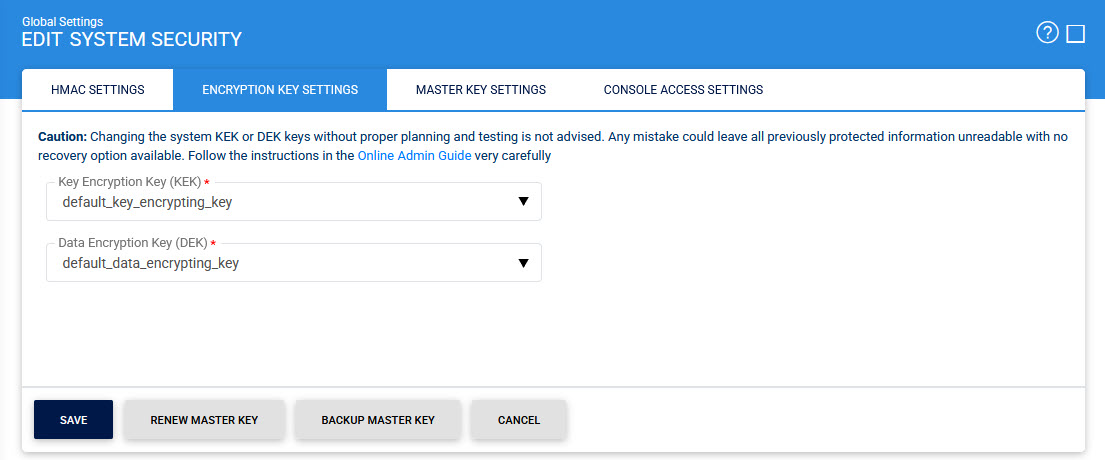This screenshot has width=1105, height=460.
Task: Follow the Online Admin Guide link
Action: click(x=414, y=156)
